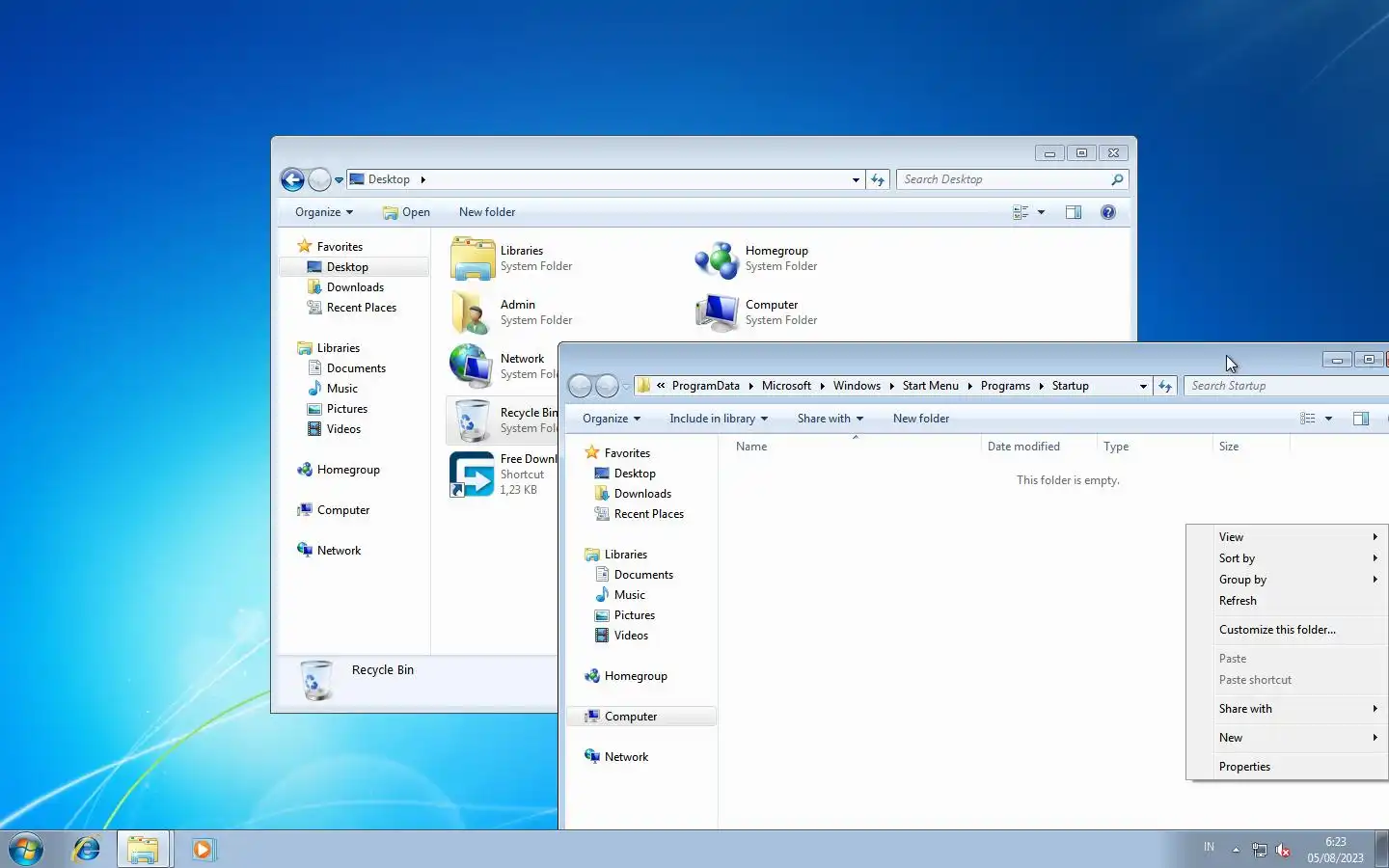Click the back arrow in Desktop window
This screenshot has width=1389, height=868.
[292, 179]
